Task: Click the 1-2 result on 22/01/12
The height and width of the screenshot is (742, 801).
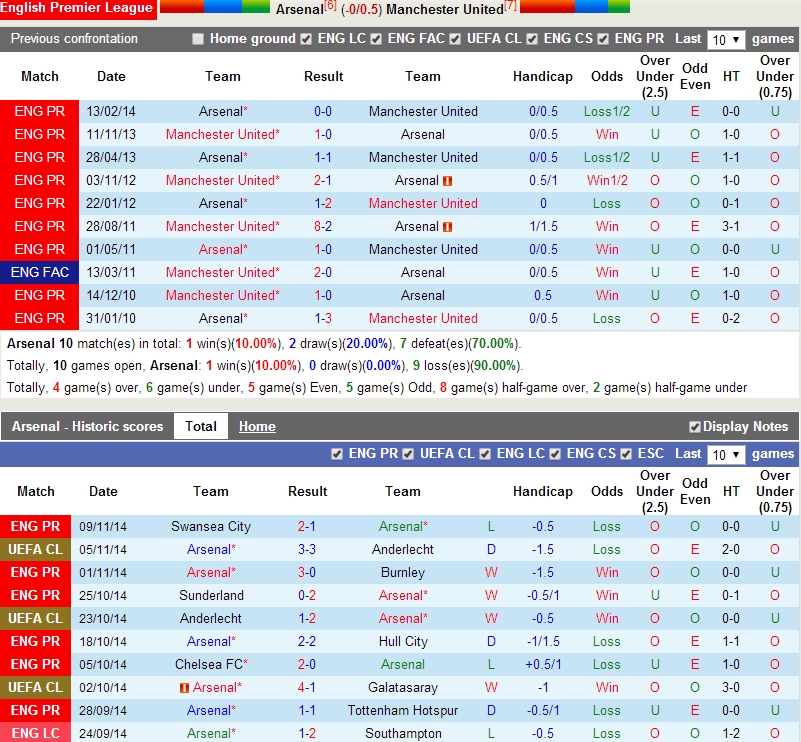Action: click(x=323, y=203)
